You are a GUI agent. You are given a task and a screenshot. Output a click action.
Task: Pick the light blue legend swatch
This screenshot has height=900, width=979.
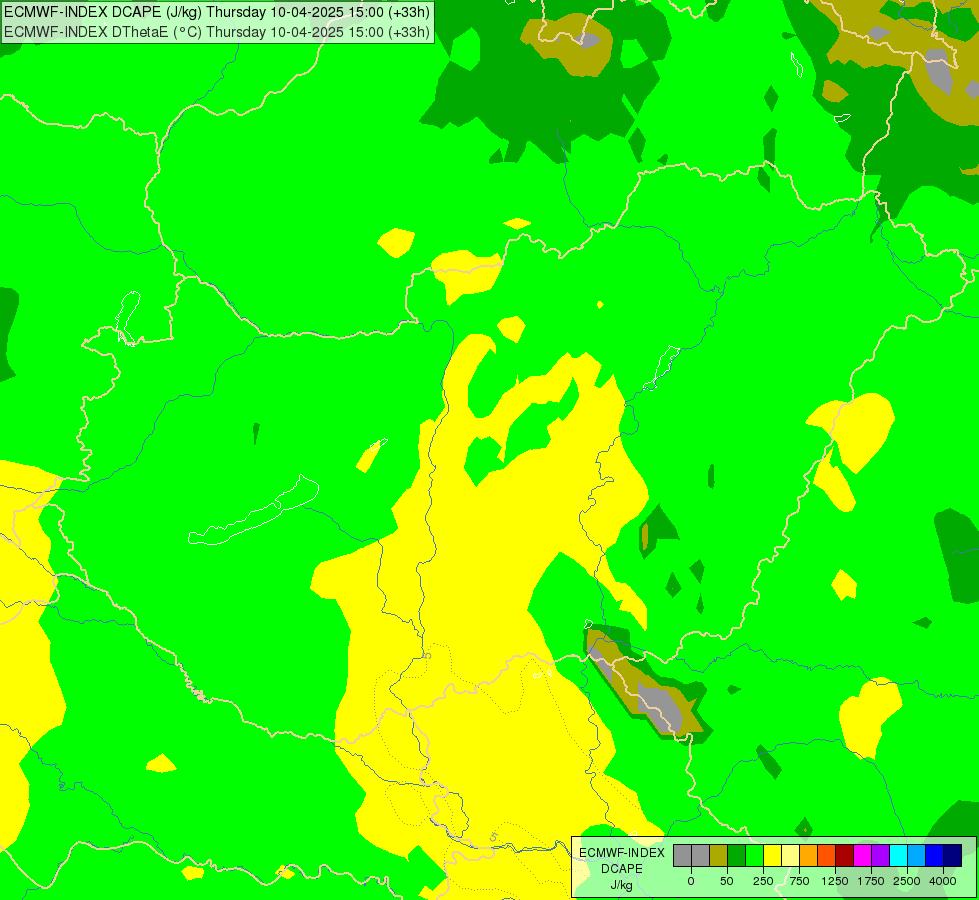tap(917, 855)
